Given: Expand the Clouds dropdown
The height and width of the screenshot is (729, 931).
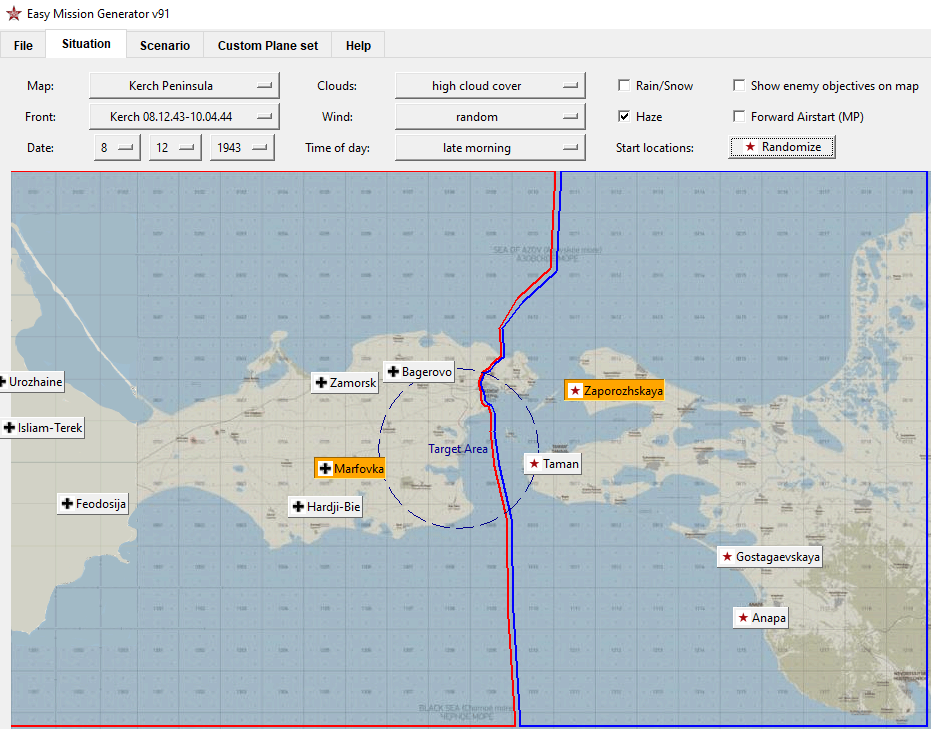Looking at the screenshot, I should (x=490, y=85).
